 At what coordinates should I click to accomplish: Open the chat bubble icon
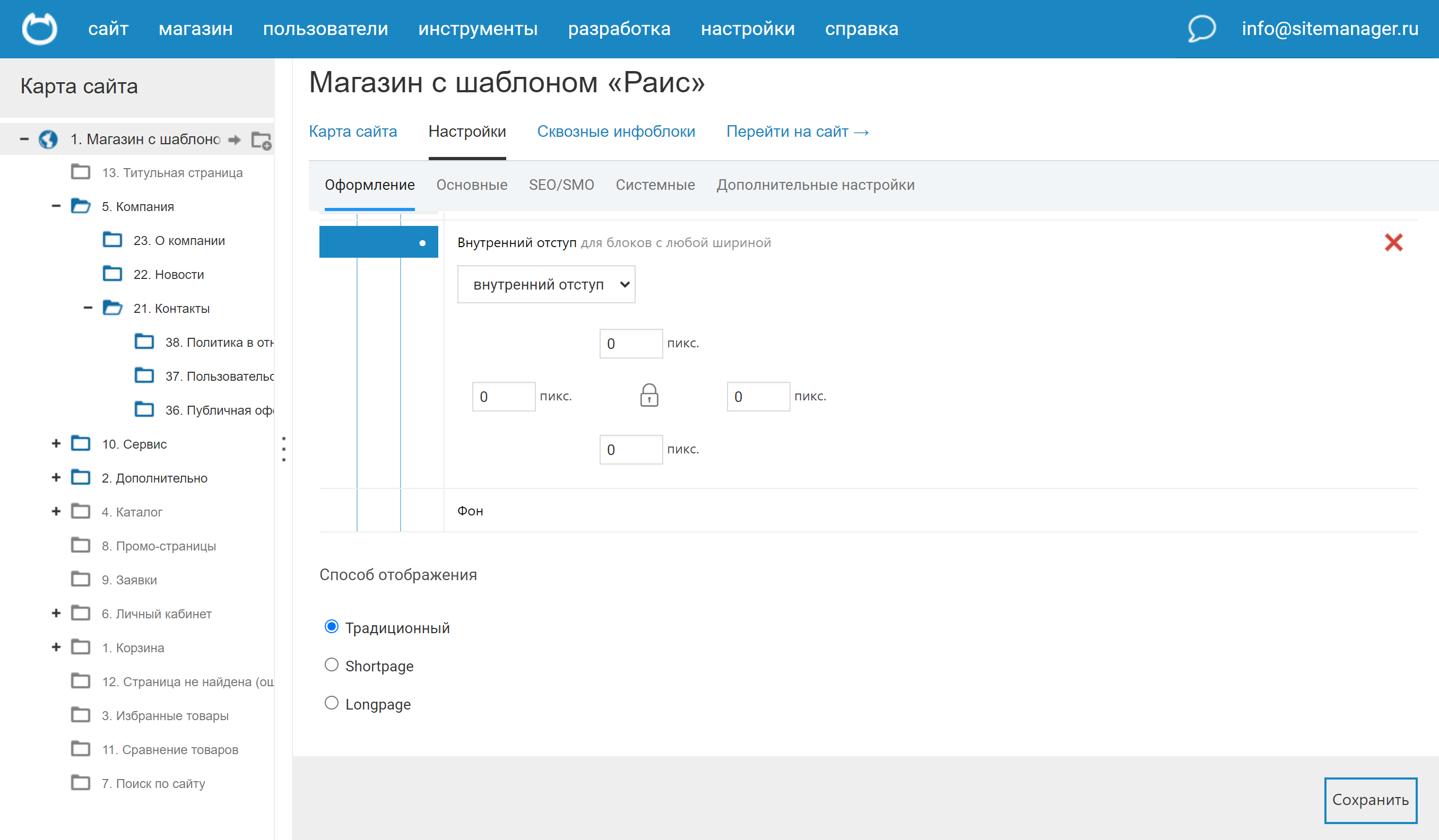1201,29
